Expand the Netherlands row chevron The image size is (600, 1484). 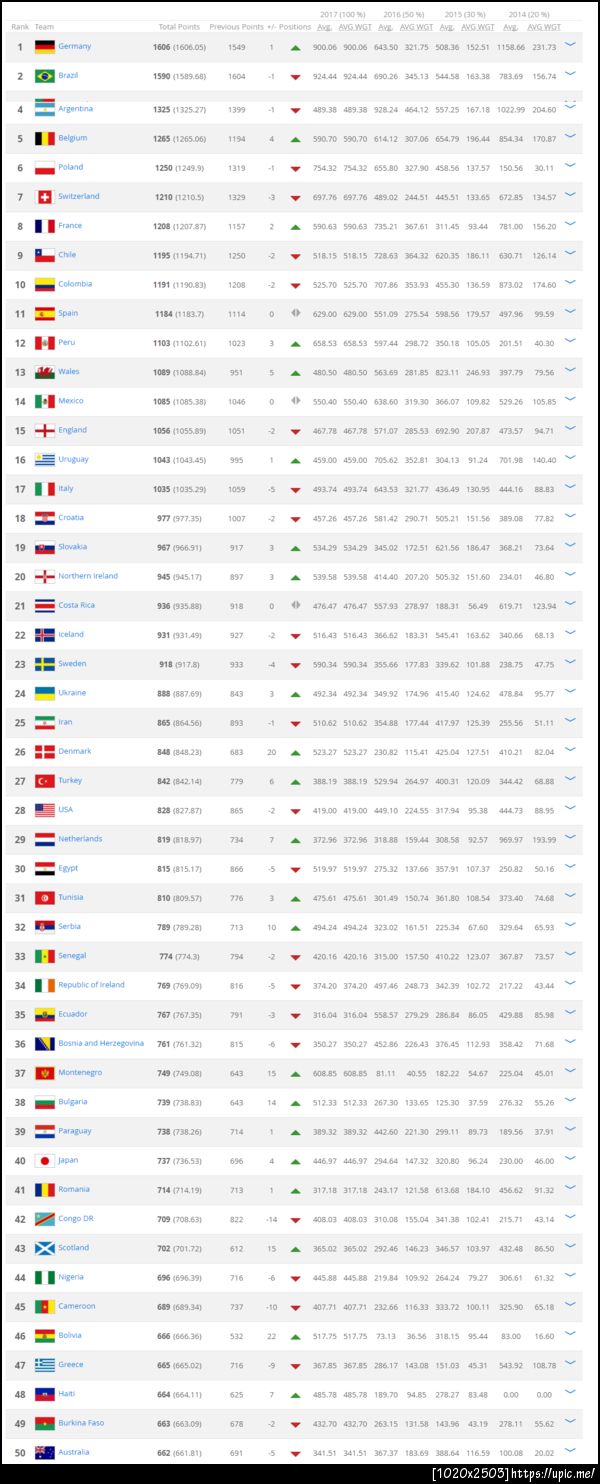pyautogui.click(x=570, y=839)
